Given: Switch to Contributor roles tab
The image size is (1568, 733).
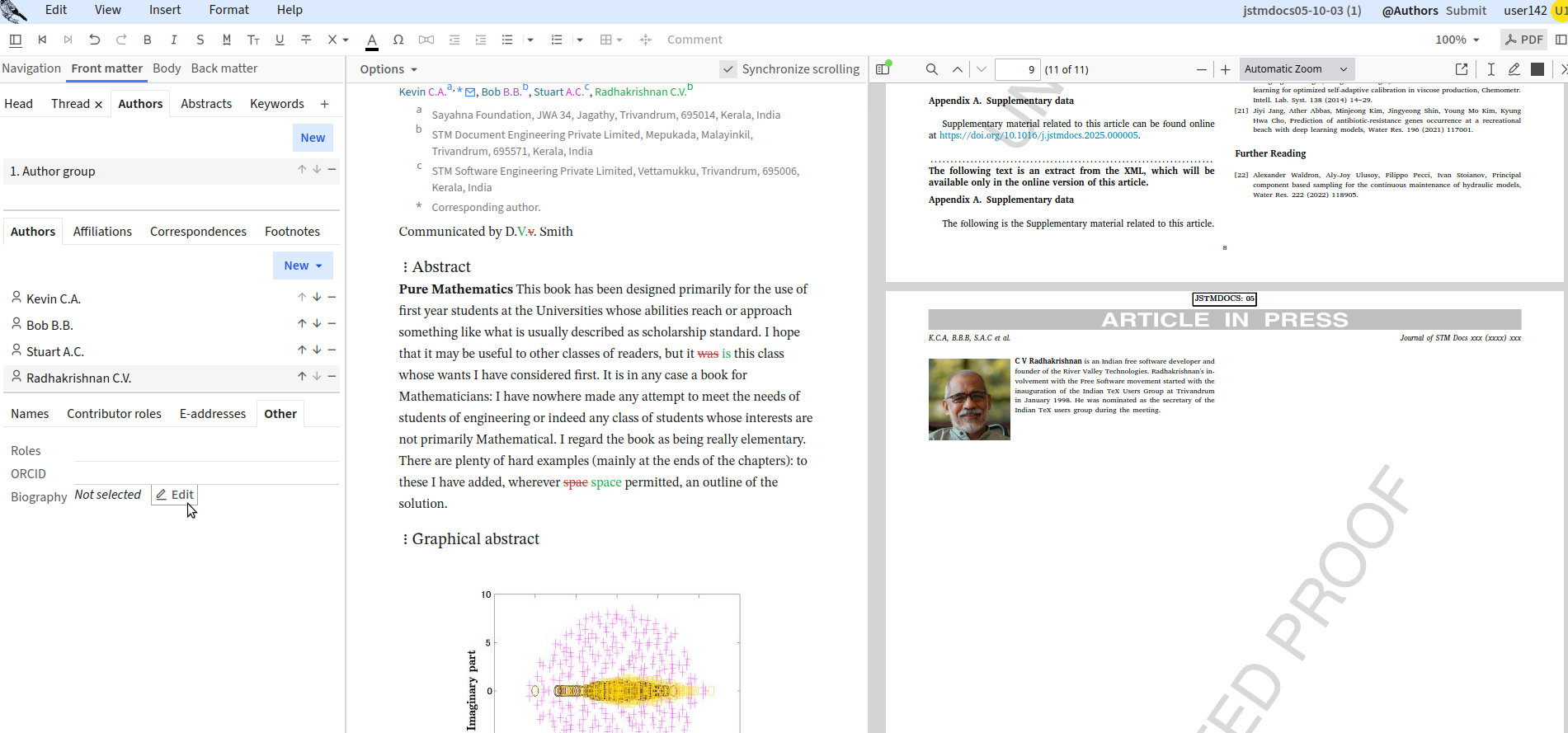Looking at the screenshot, I should pyautogui.click(x=114, y=414).
